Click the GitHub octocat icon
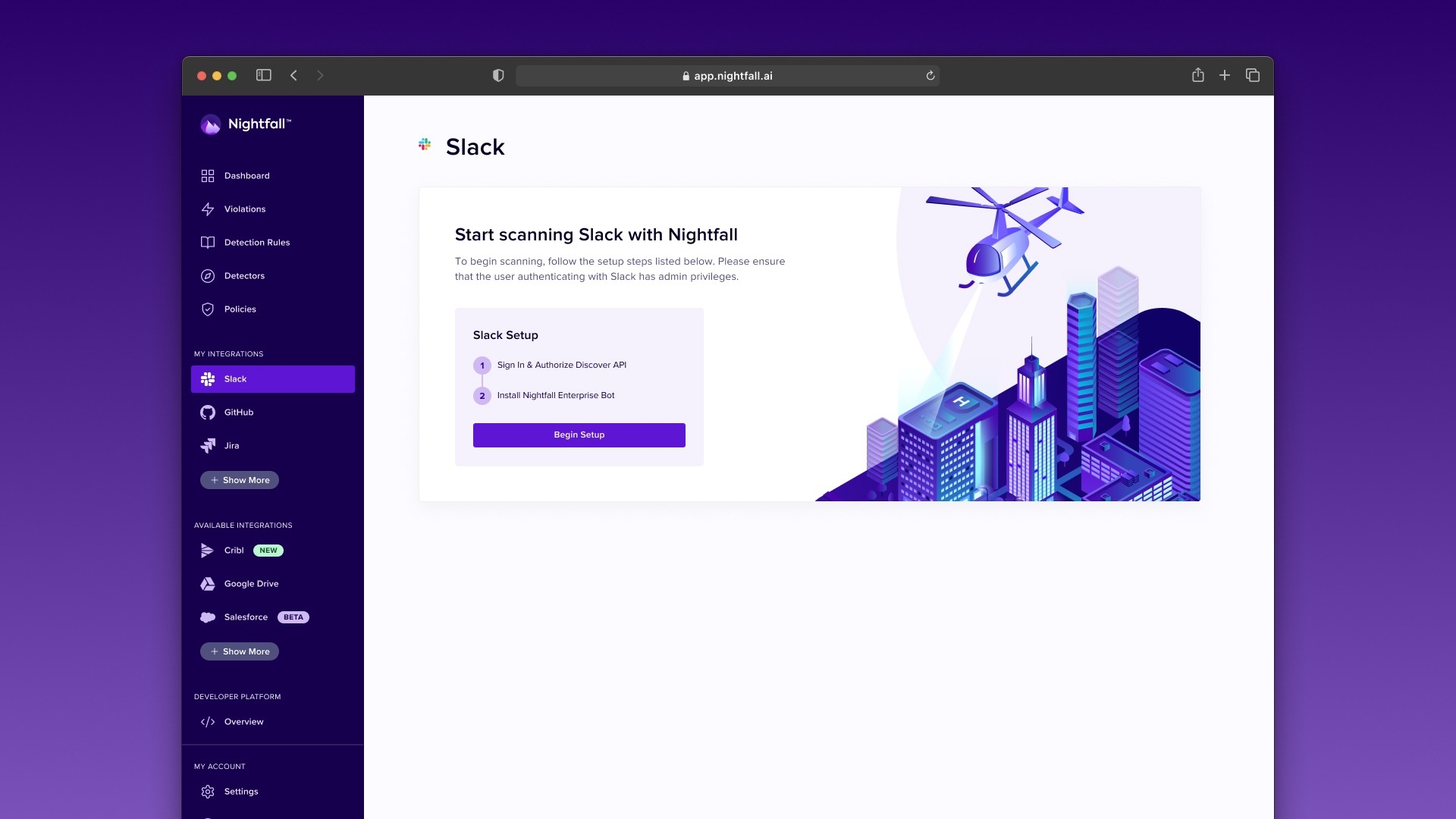Viewport: 1456px width, 819px height. (x=208, y=413)
